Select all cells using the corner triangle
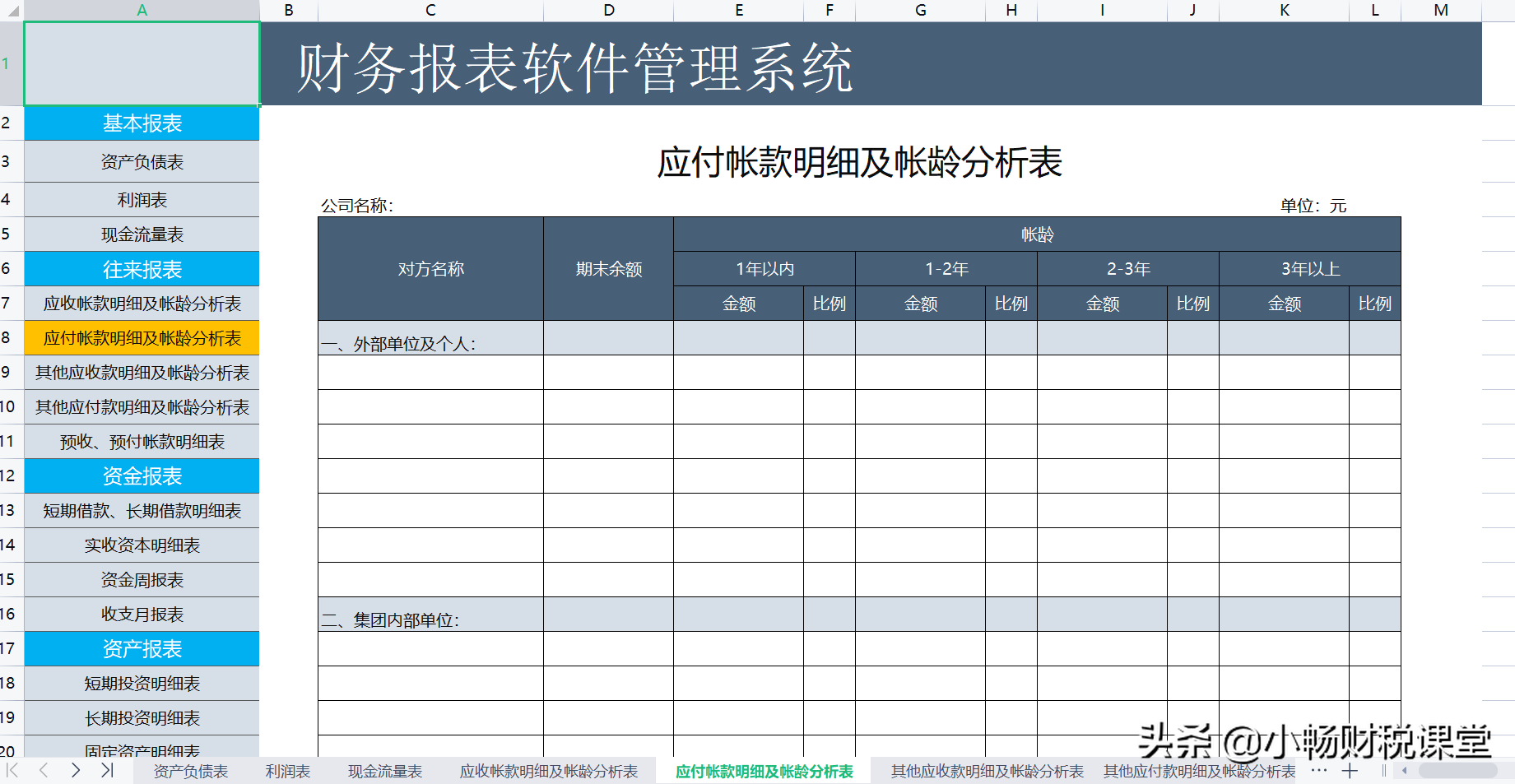1515x784 pixels. click(12, 10)
